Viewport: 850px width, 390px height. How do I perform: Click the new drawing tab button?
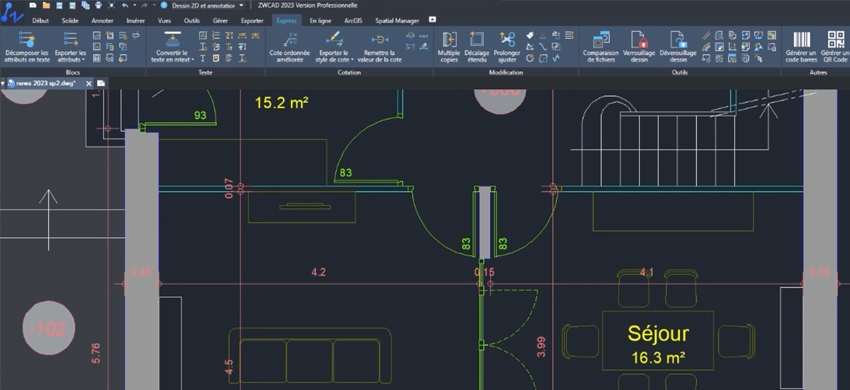coord(101,84)
